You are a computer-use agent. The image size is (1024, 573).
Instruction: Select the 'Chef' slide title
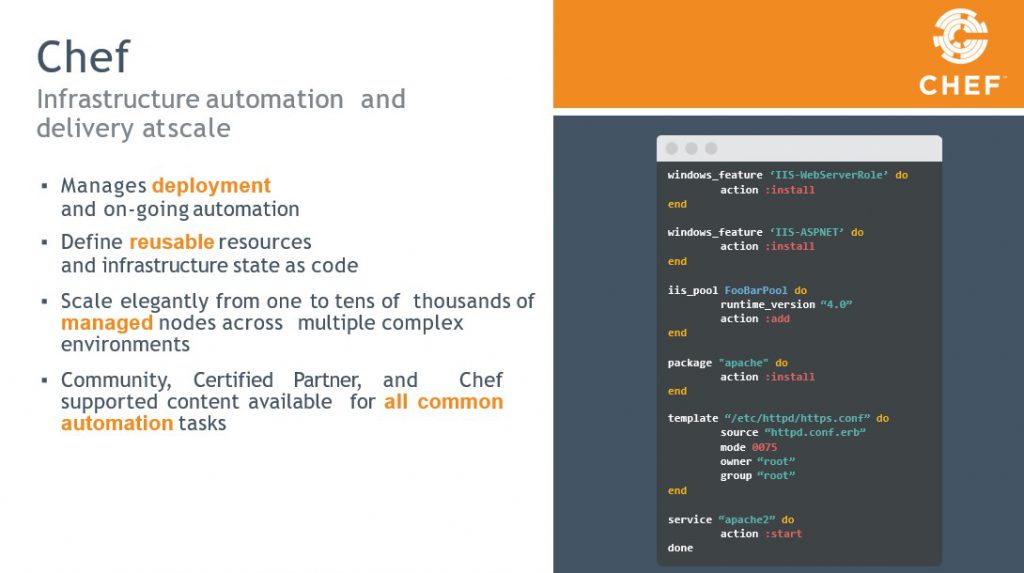click(x=83, y=57)
